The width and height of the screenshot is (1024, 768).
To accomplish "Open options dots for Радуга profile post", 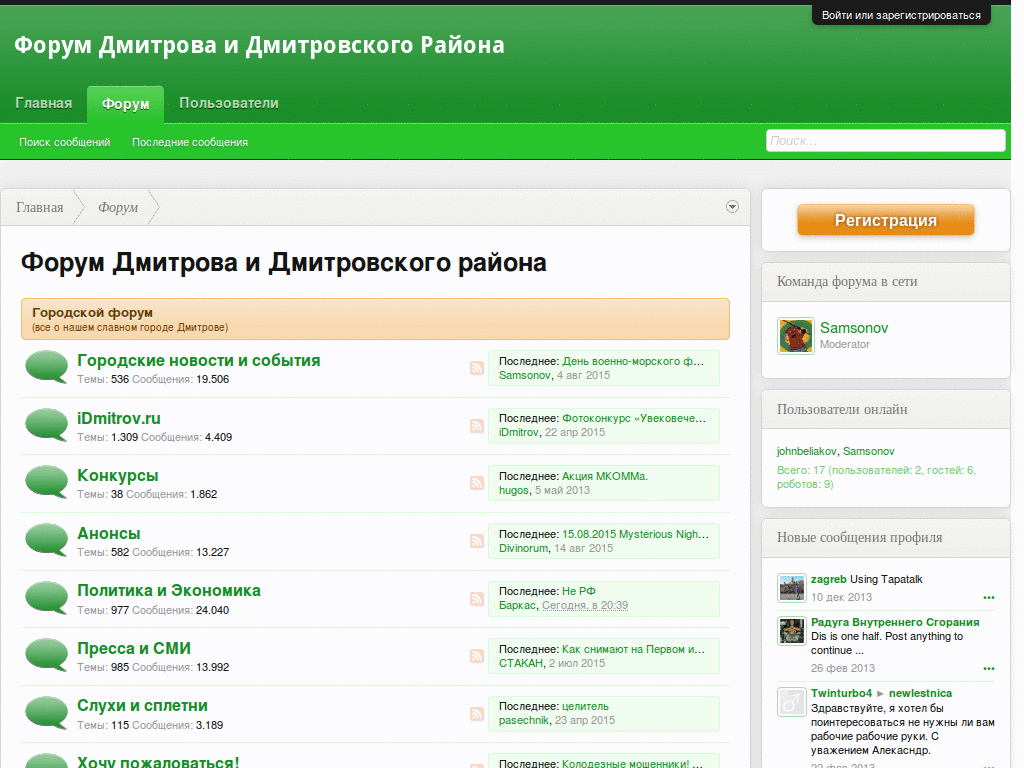I will (989, 669).
